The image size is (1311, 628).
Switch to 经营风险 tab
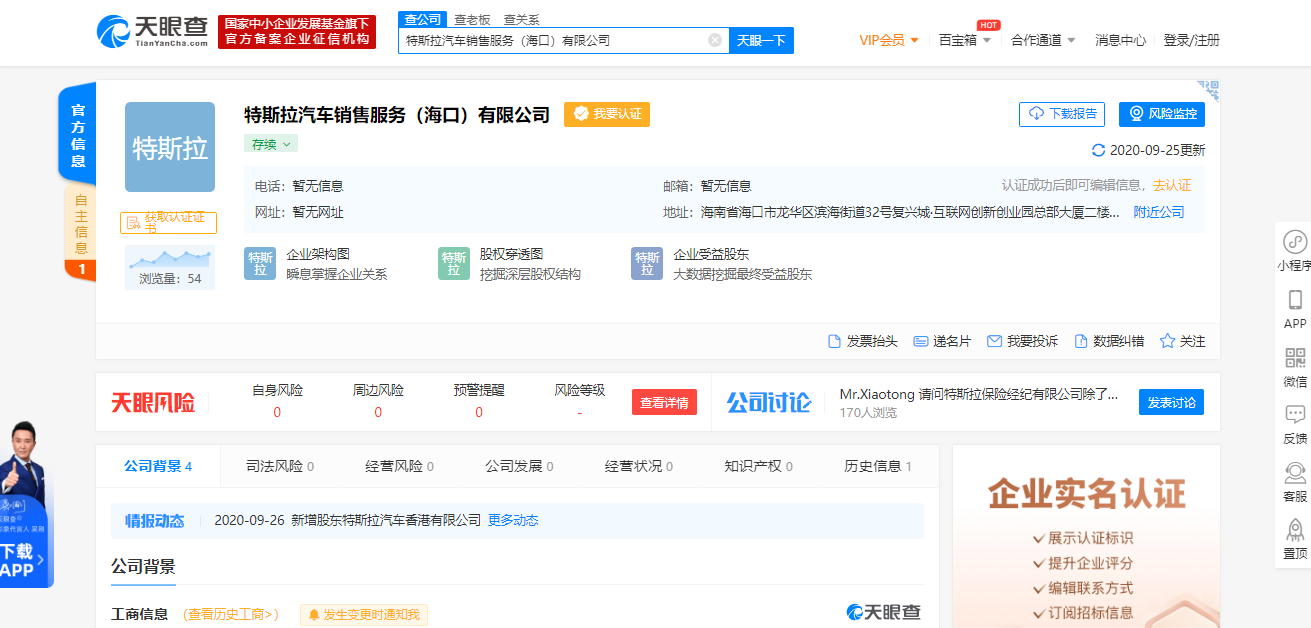(x=400, y=466)
